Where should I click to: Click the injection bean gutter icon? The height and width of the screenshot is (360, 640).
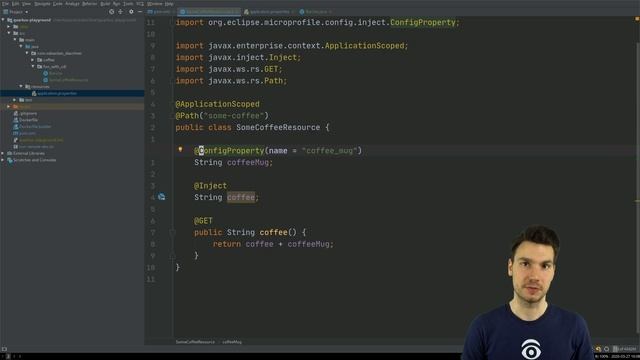pos(162,197)
